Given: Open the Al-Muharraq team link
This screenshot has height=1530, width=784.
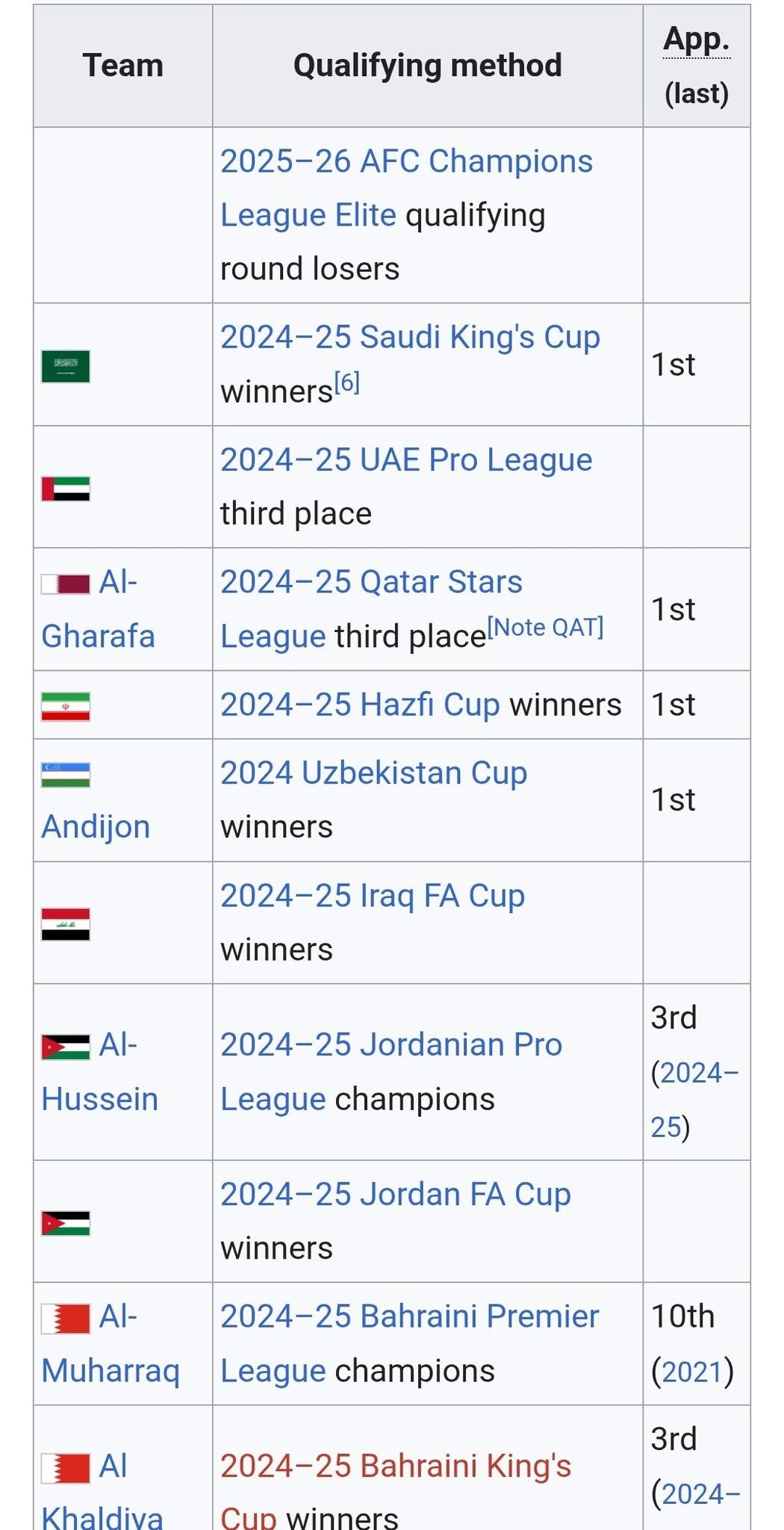Looking at the screenshot, I should pos(111,1344).
